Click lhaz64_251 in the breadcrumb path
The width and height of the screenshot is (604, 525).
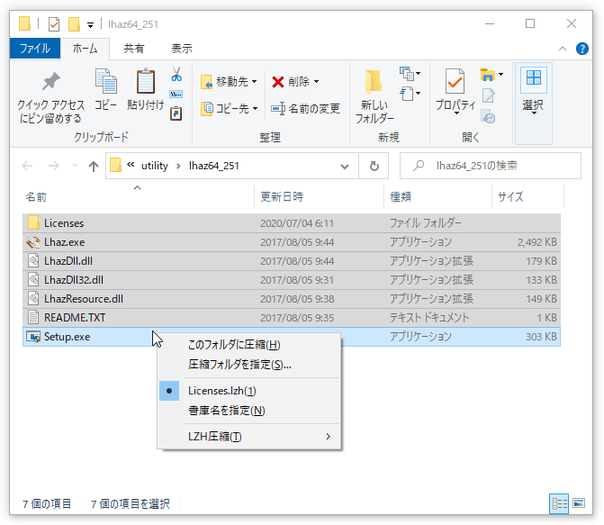pyautogui.click(x=214, y=166)
